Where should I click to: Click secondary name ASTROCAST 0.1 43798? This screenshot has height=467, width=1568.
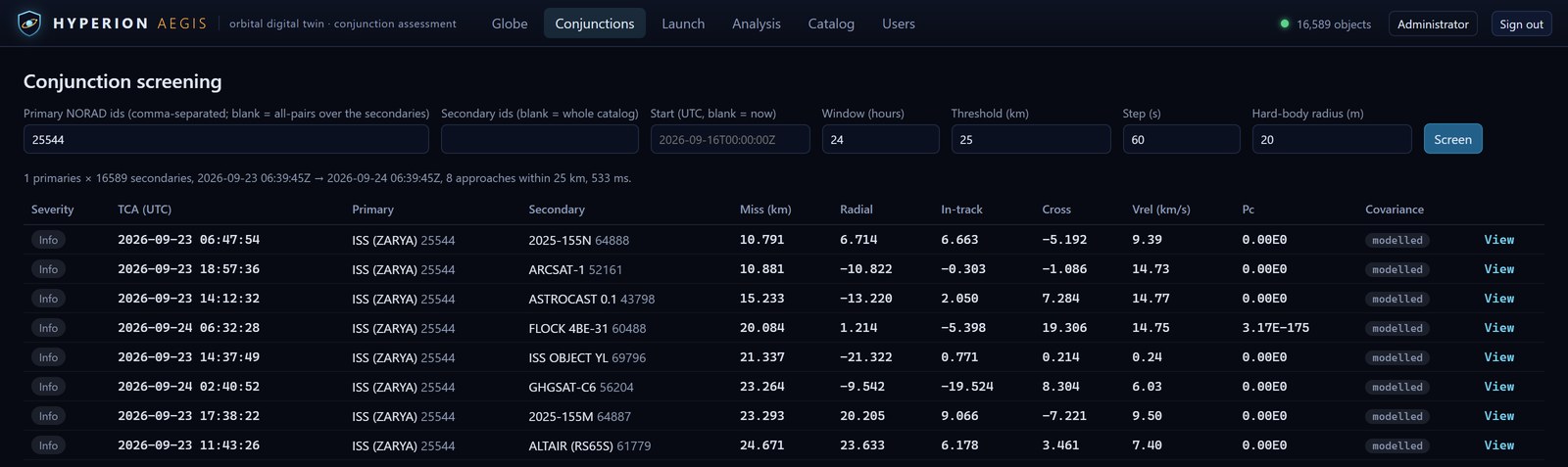coord(591,299)
